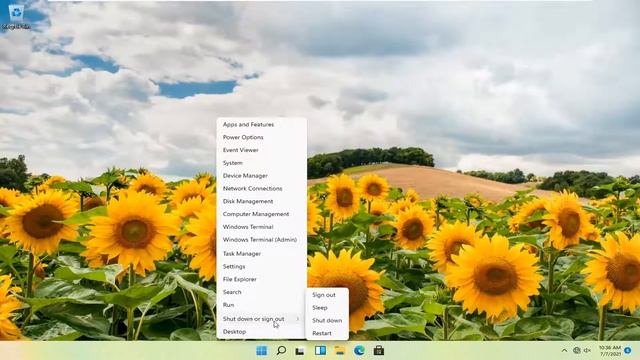The image size is (640, 360).
Task: Open taskbar Search magnifier icon
Action: point(281,351)
